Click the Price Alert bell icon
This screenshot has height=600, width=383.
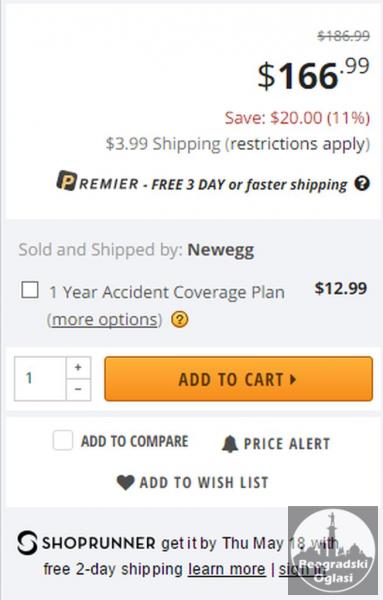click(230, 444)
